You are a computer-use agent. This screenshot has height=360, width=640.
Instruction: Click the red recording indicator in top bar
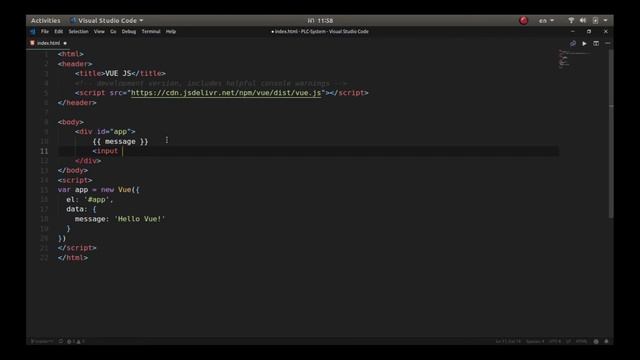(523, 20)
